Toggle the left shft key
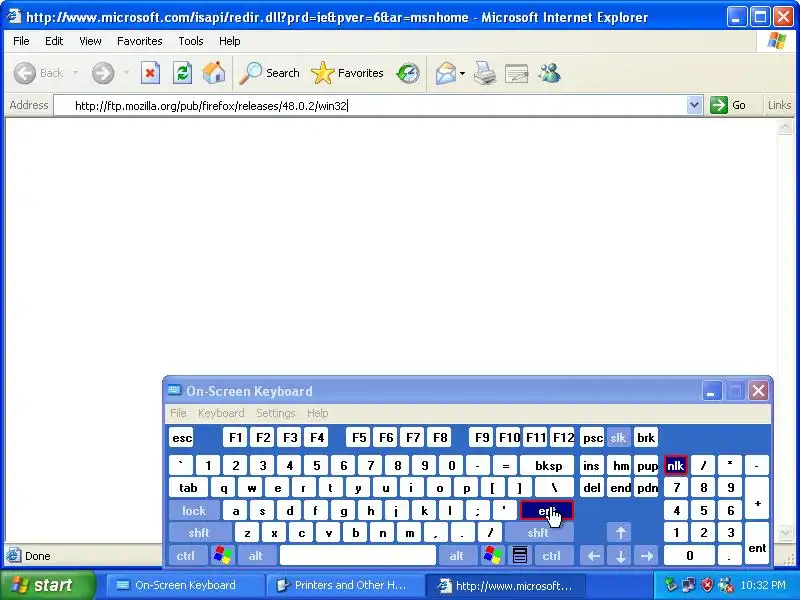Viewport: 800px width, 600px height. point(199,533)
